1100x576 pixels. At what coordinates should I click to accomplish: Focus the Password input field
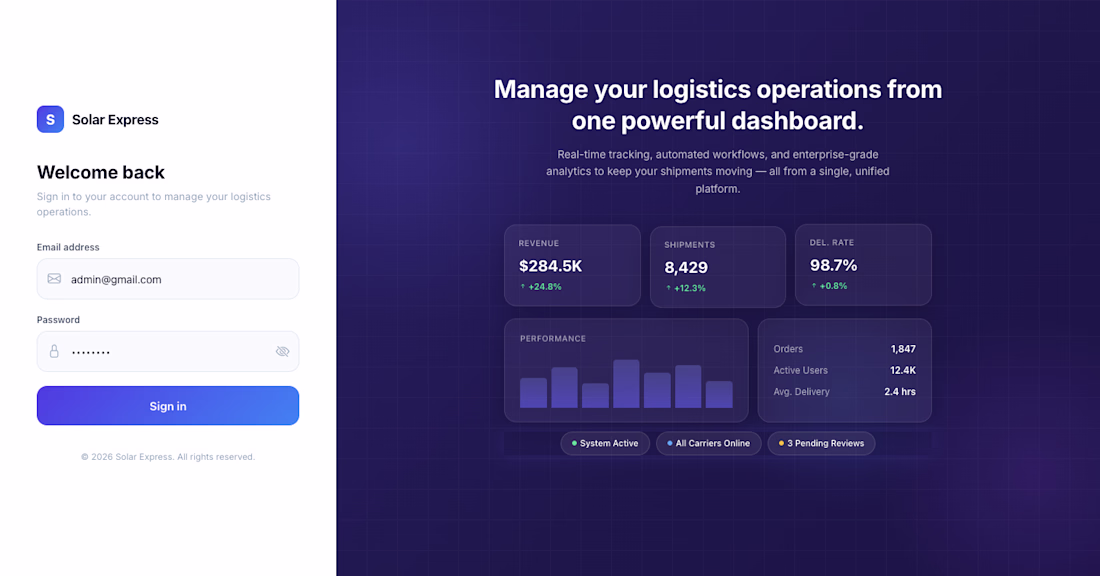(x=168, y=351)
